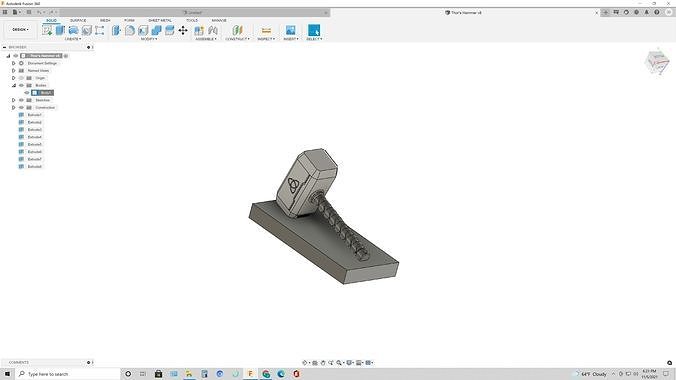Screen dimensions: 676x380
Task: Select the Extrude tool in Create group
Action: click(x=60, y=30)
